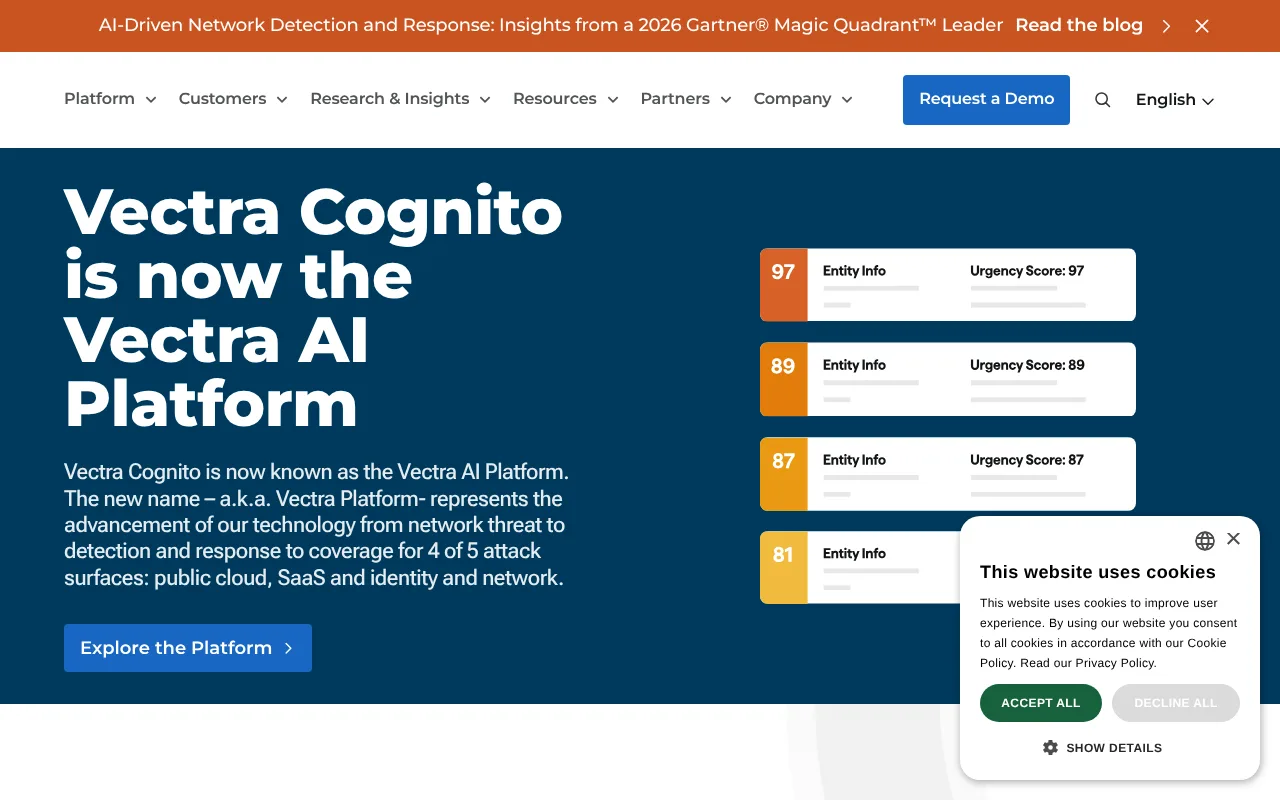Show cookie details
Screen dimensions: 1280x800
tap(1102, 747)
